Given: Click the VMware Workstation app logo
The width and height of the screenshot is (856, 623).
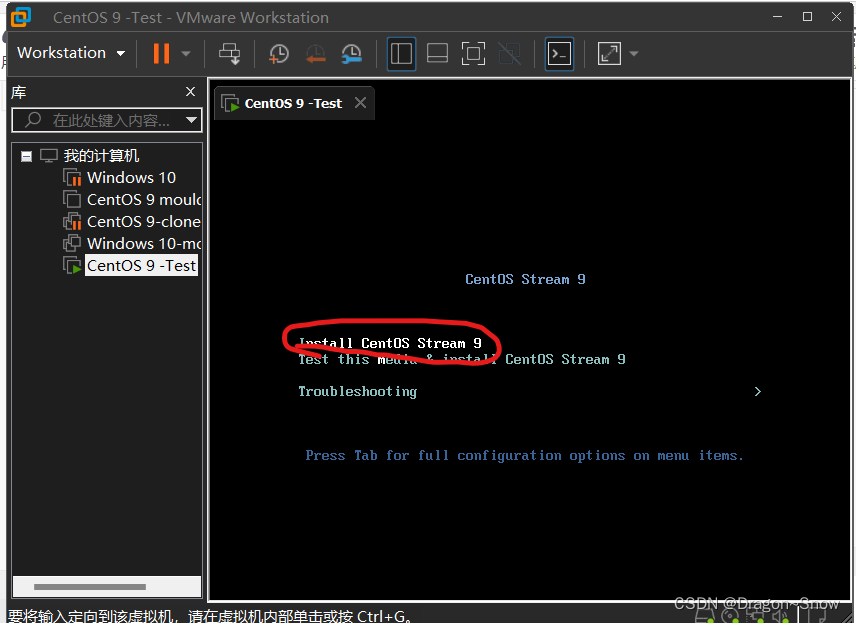Looking at the screenshot, I should click(x=21, y=17).
